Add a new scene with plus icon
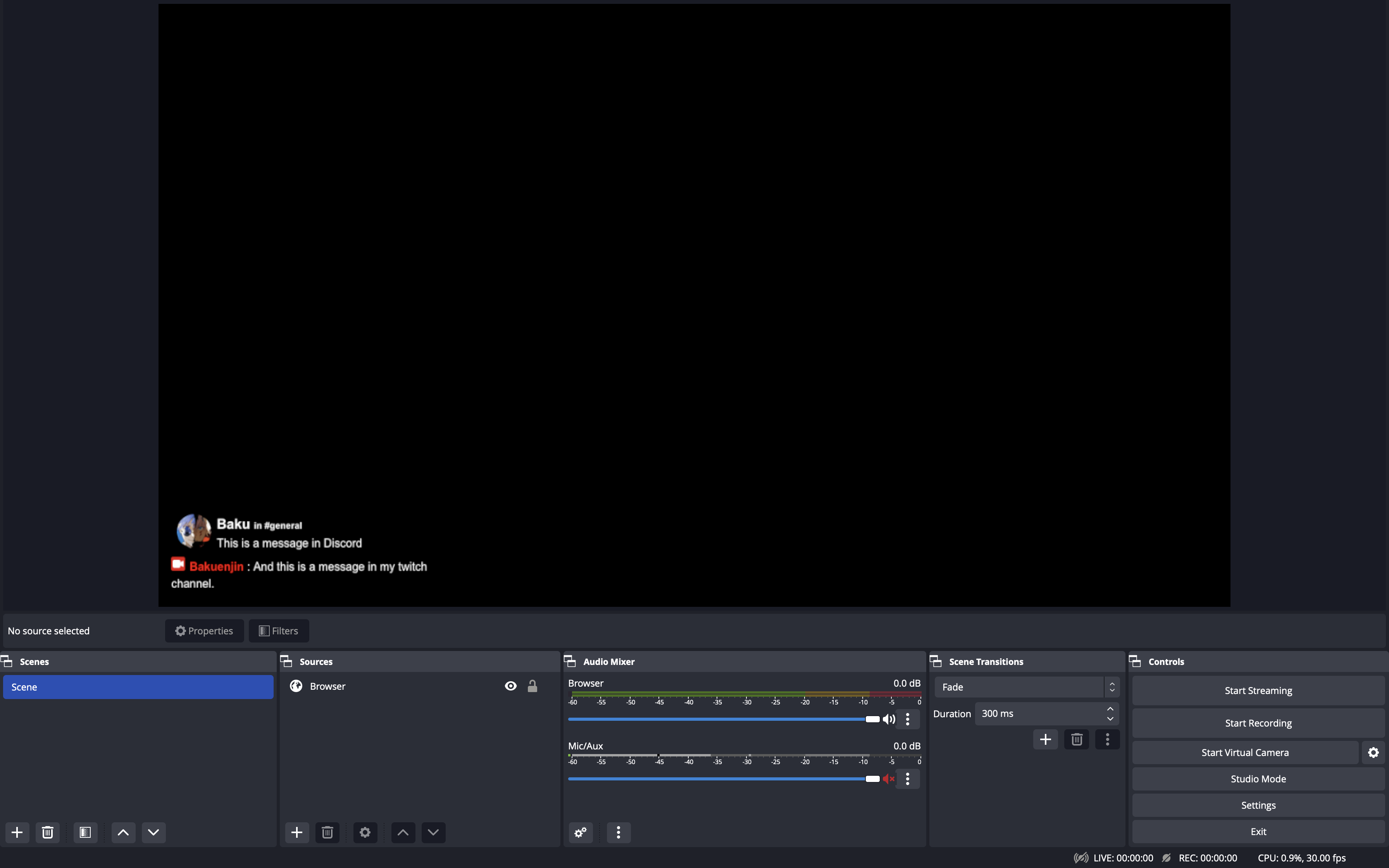 [x=17, y=832]
